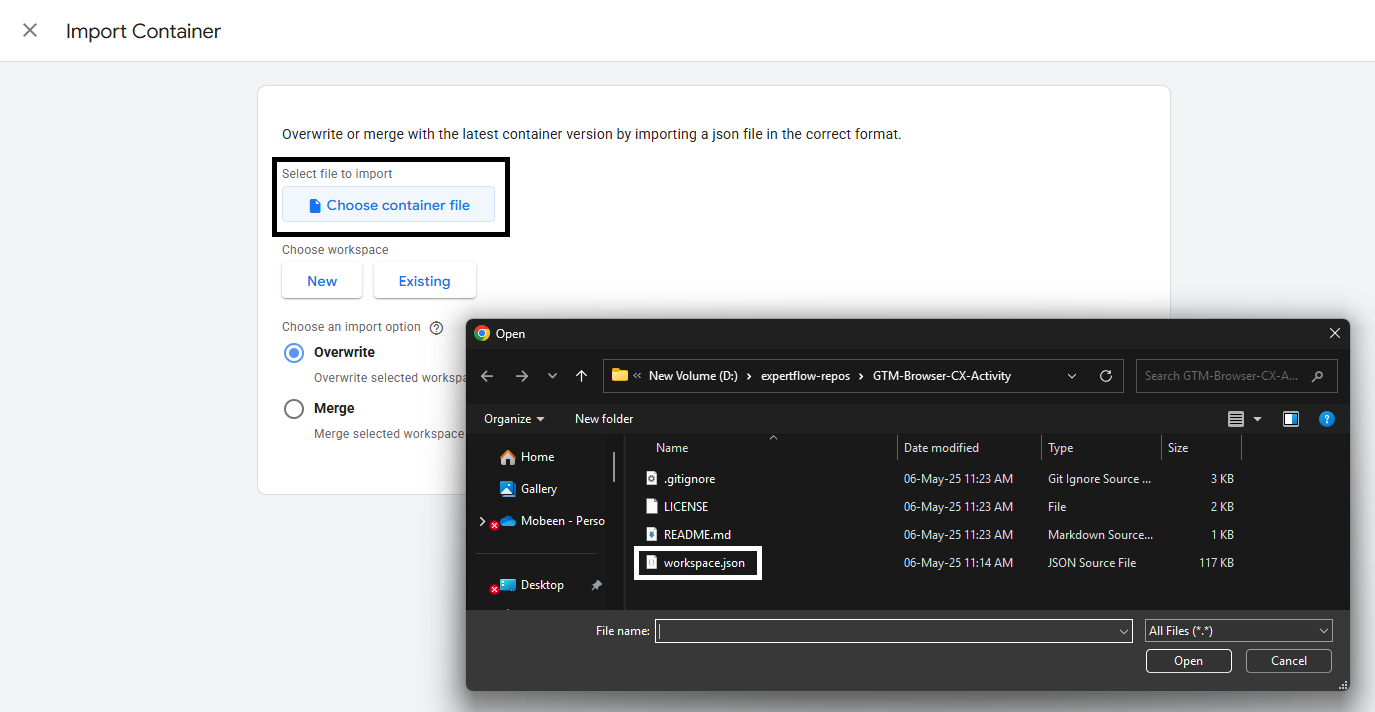Click the Back arrow in file dialog
Image resolution: width=1375 pixels, height=712 pixels.
click(487, 376)
